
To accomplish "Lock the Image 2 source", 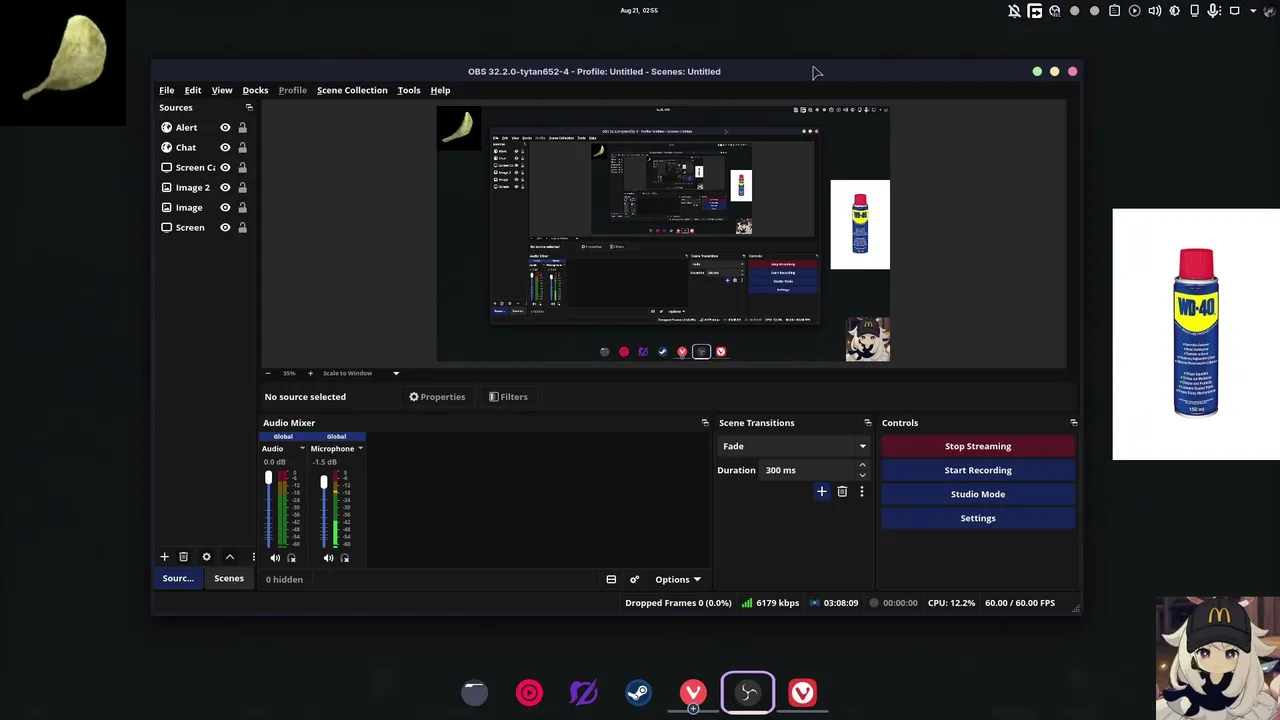I will (242, 188).
